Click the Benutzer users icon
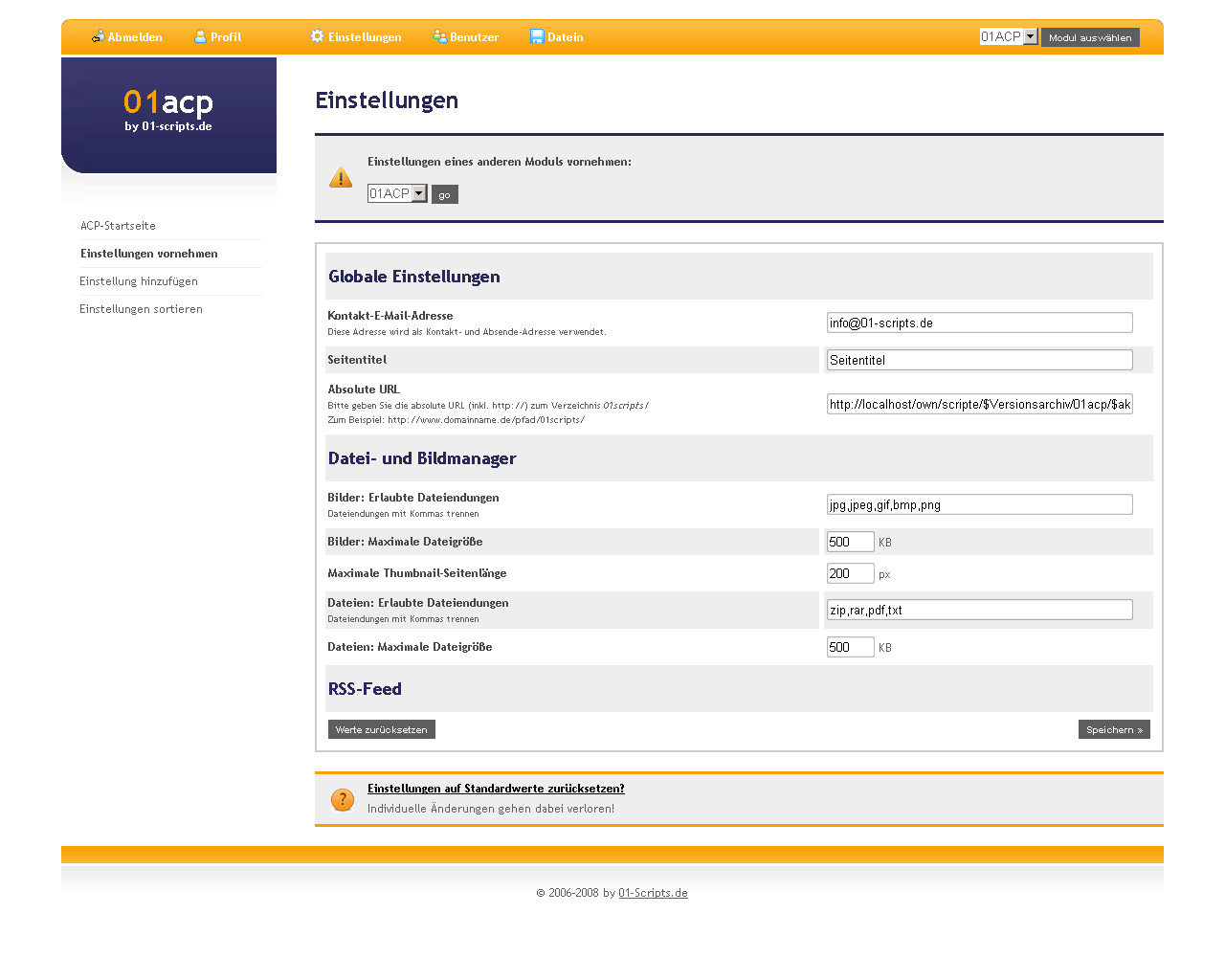 point(439,36)
